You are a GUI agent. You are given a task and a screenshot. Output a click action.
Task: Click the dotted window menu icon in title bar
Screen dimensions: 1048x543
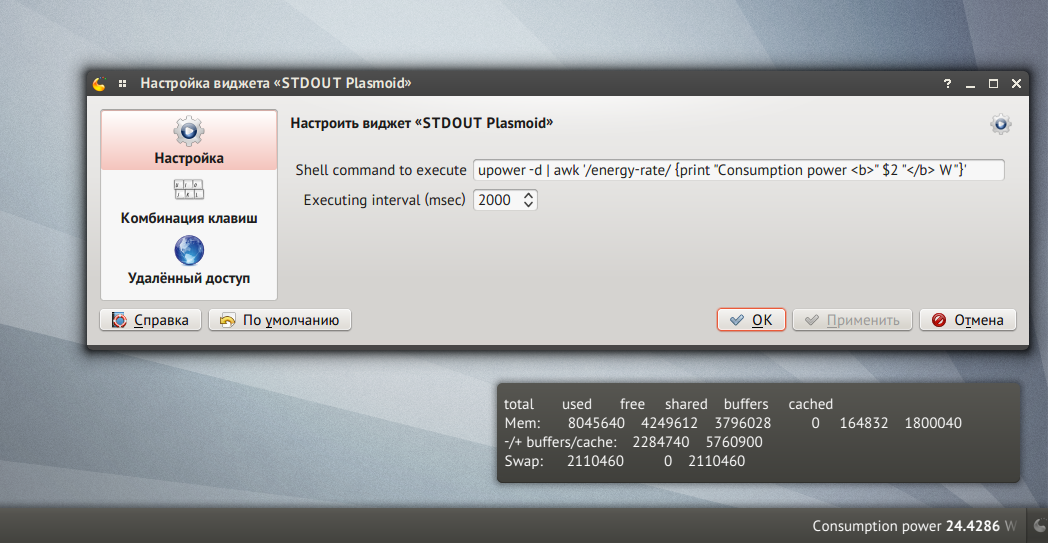click(122, 84)
